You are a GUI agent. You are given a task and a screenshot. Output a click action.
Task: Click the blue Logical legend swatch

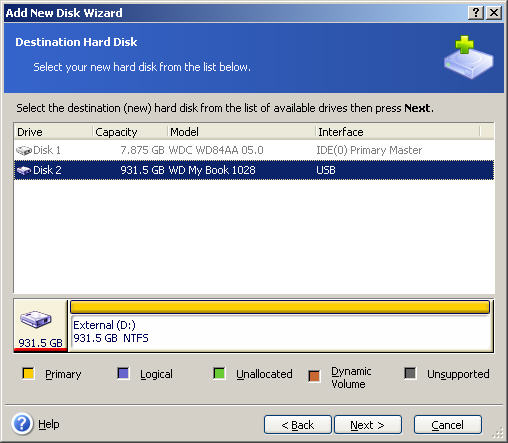pos(123,373)
